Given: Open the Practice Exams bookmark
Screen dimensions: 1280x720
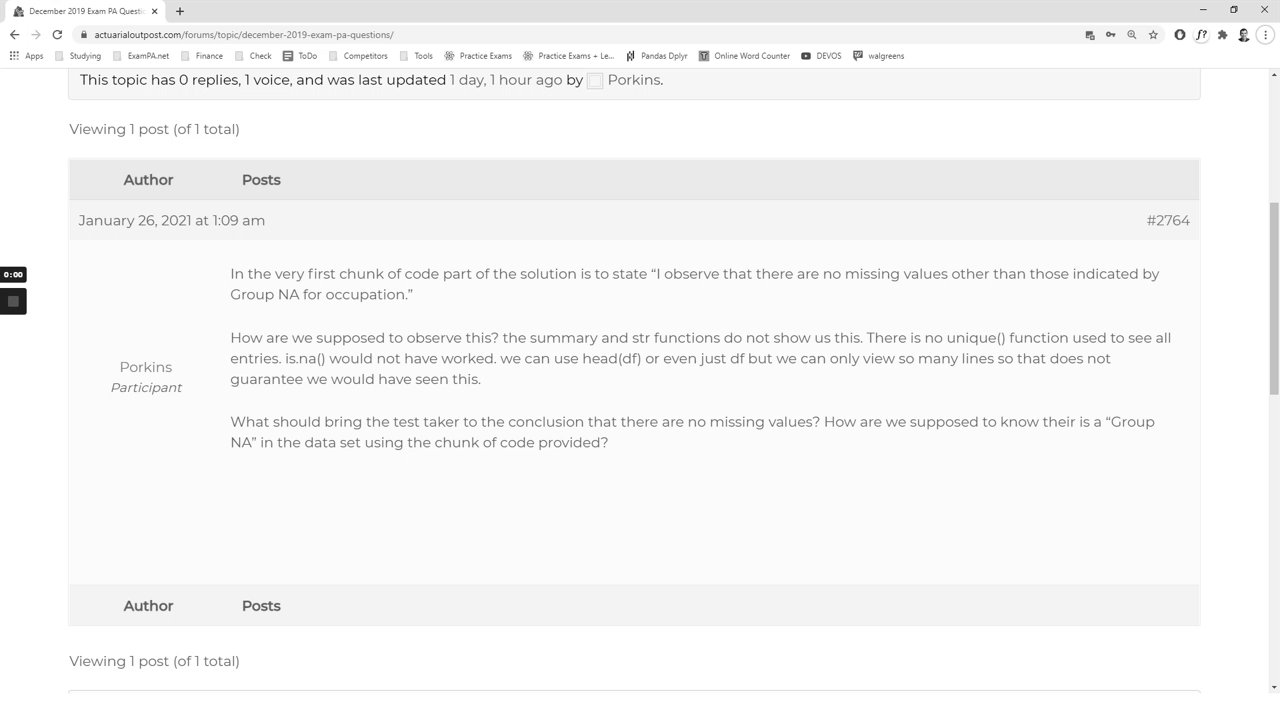Looking at the screenshot, I should pyautogui.click(x=478, y=56).
